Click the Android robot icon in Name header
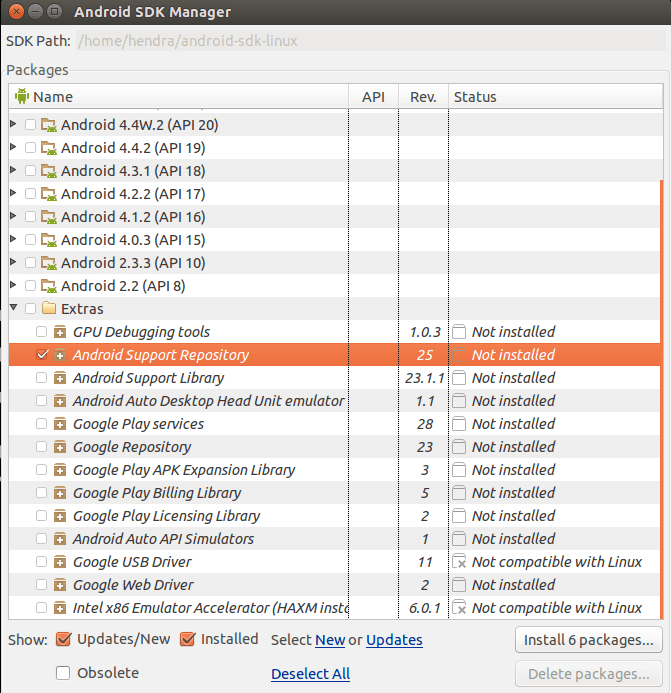Screen dimensions: 671x693 click(21, 96)
